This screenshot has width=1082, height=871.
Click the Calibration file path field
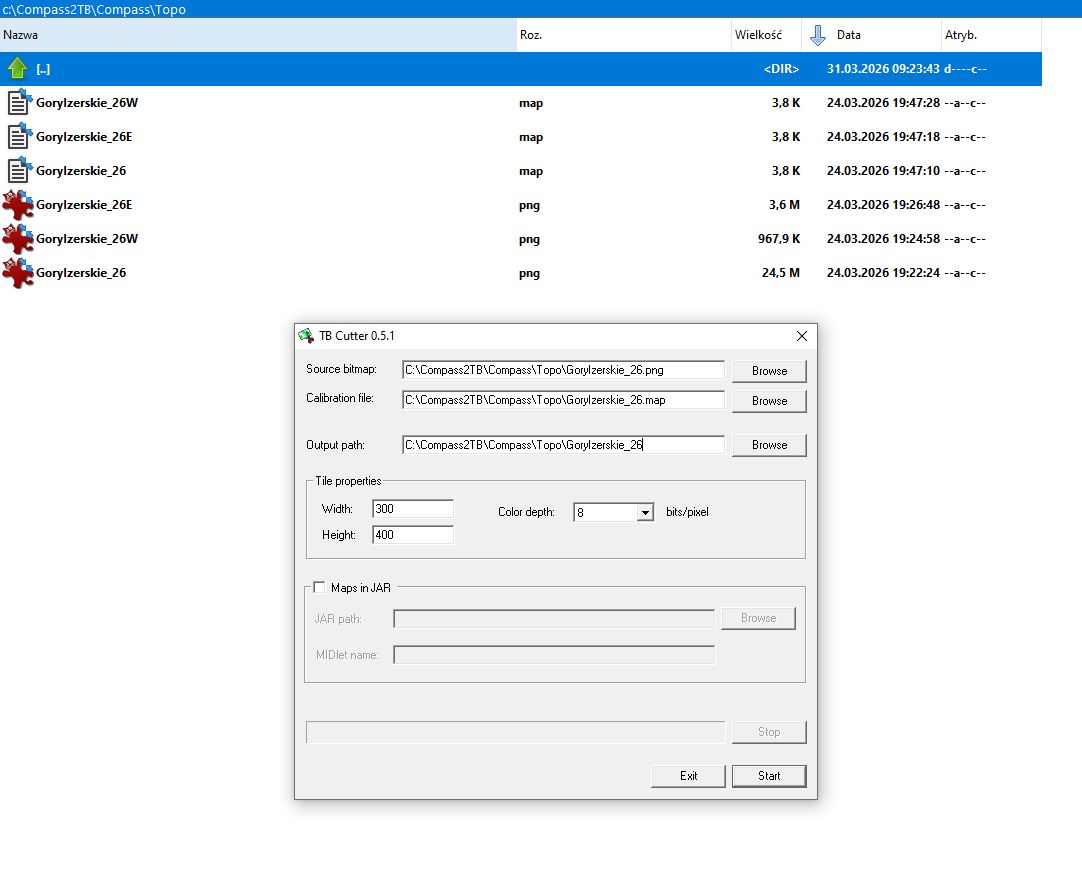pos(563,400)
